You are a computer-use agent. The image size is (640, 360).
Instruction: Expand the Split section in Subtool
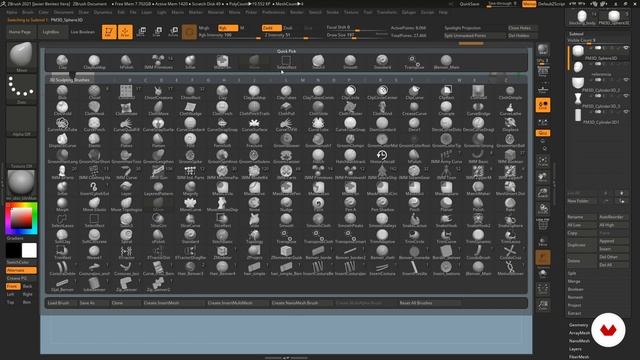[572, 273]
